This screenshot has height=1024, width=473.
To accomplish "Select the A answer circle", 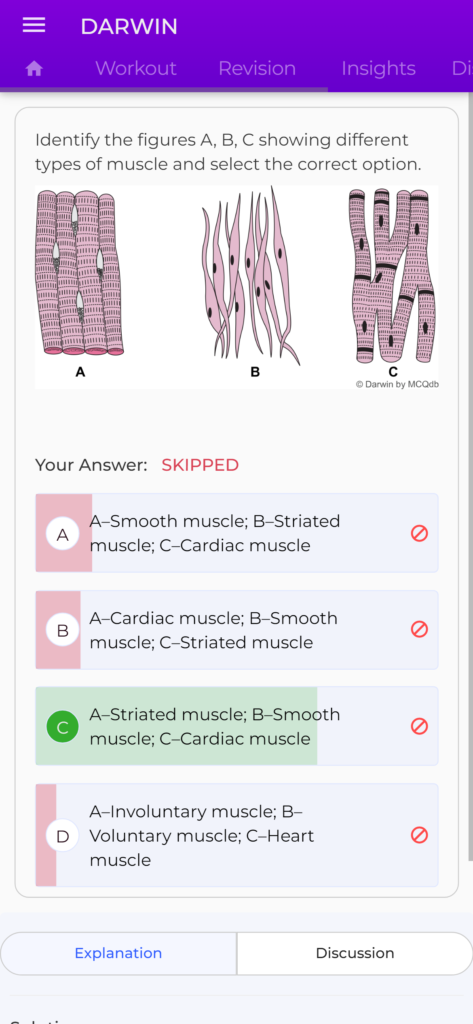I will tap(63, 534).
